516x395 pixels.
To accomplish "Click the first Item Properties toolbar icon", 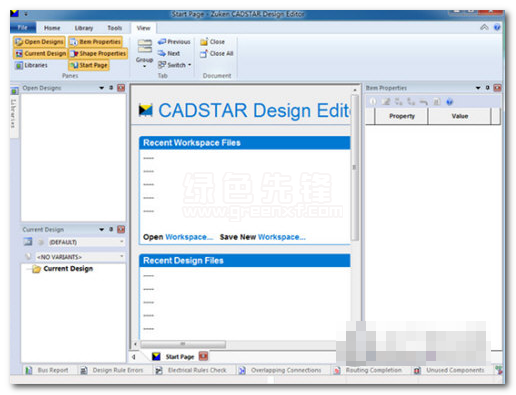I will (373, 102).
